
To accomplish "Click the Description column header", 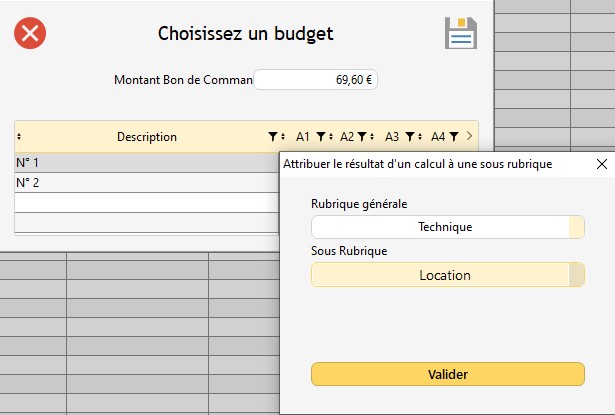I will point(146,136).
